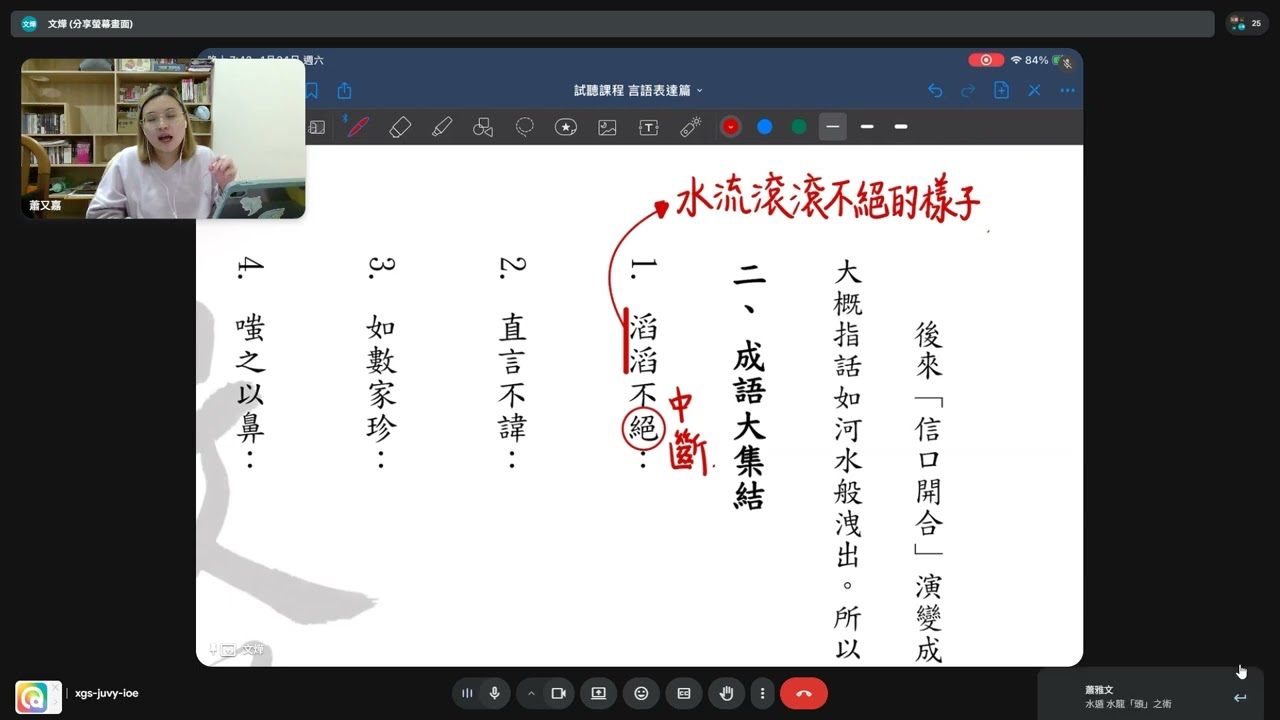Select the shapes tool
The image size is (1280, 720).
pos(483,127)
